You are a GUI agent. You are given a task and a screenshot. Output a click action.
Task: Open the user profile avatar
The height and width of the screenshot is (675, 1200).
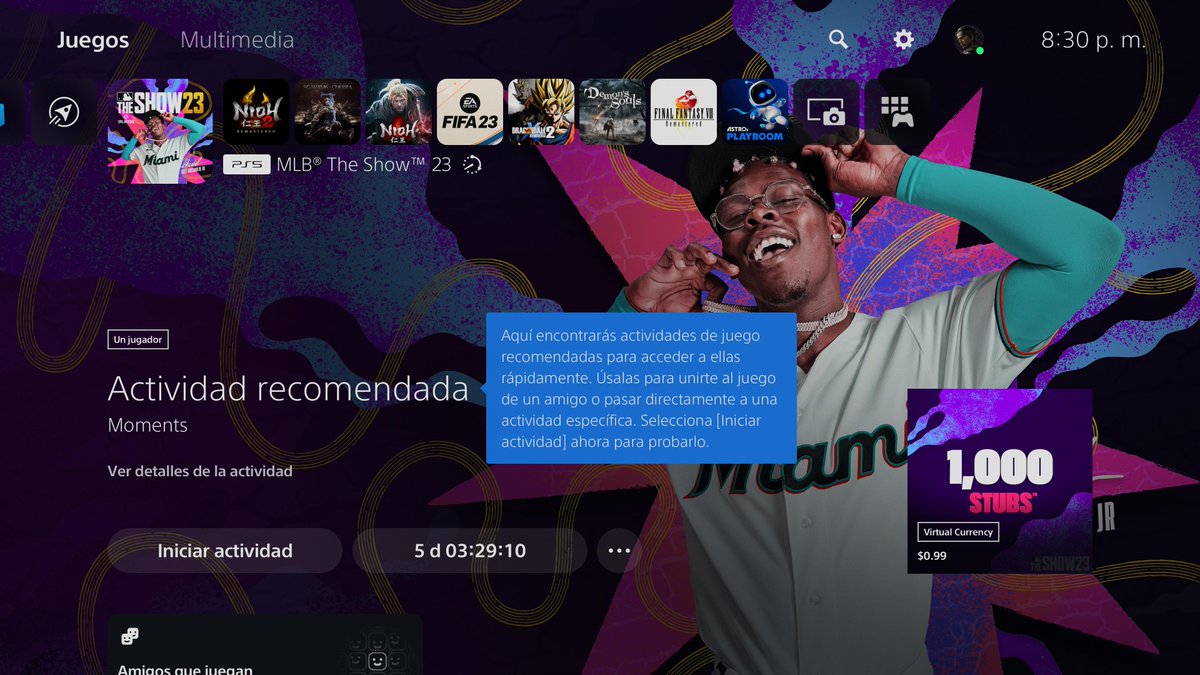(x=969, y=39)
